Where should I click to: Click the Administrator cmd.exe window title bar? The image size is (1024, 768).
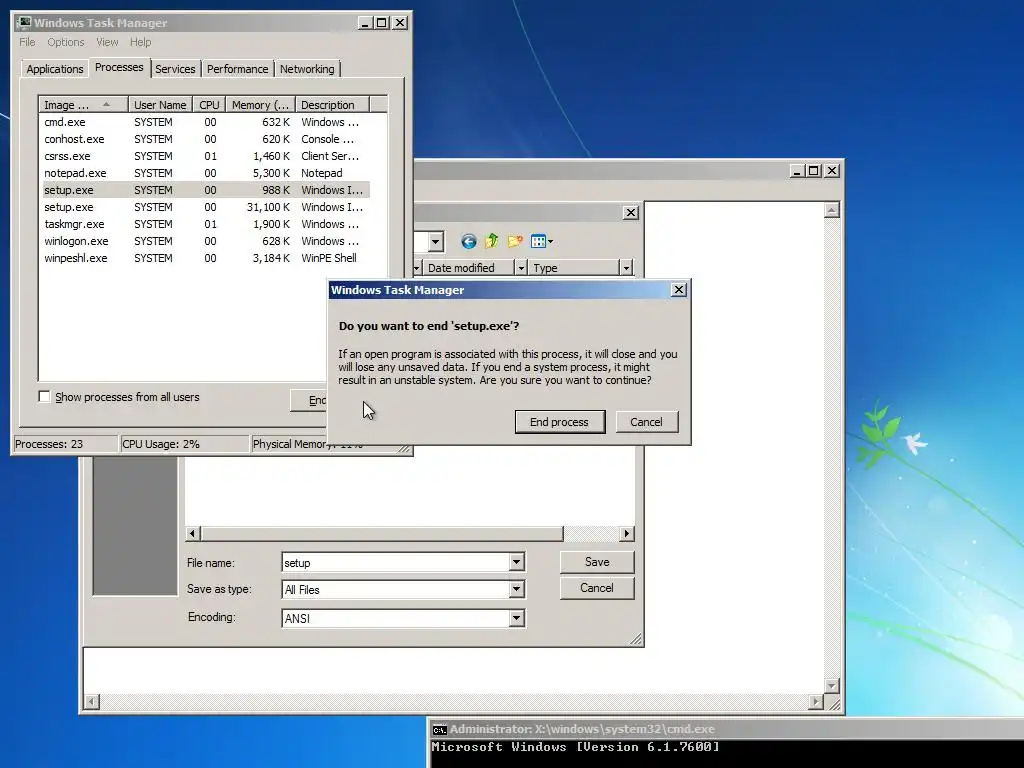pyautogui.click(x=725, y=729)
